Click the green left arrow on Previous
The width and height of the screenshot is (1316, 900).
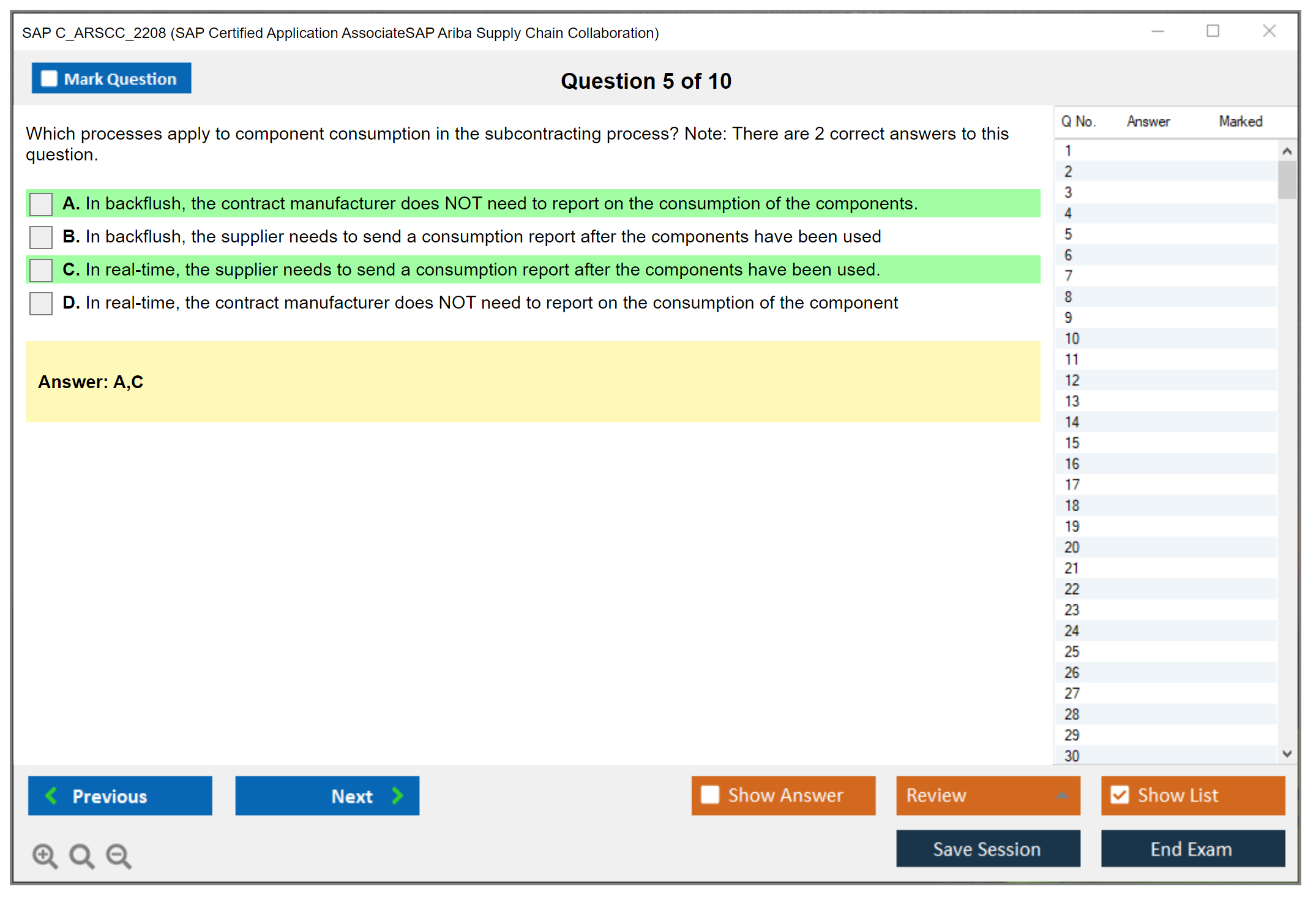(x=51, y=795)
